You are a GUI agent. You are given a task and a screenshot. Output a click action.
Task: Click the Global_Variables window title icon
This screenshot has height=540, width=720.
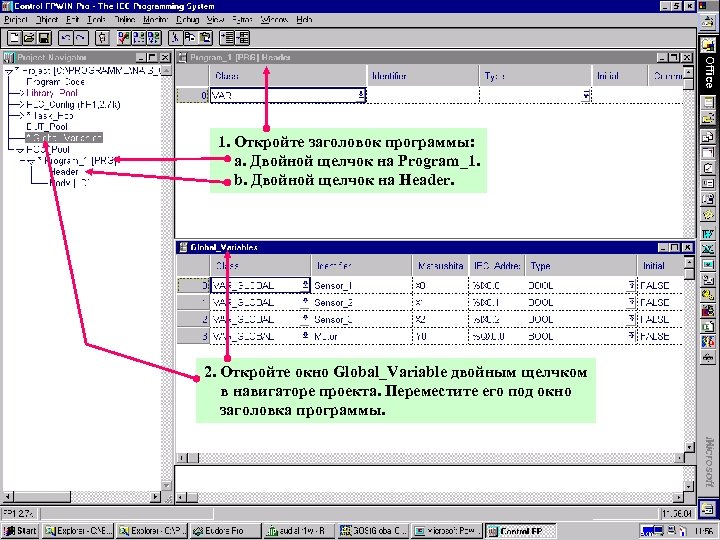(x=183, y=247)
